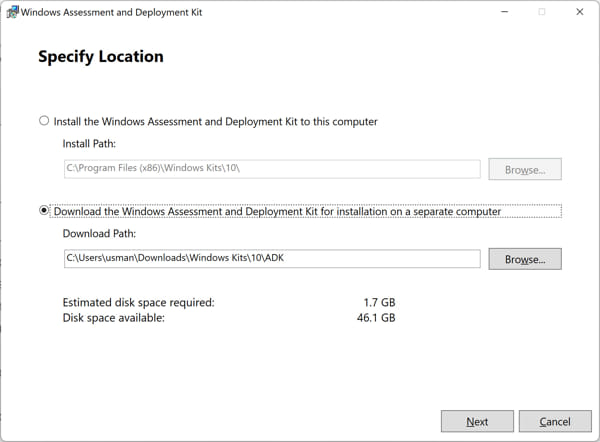Screen dimensions: 600x442
Task: Click the Specify Location heading
Action: click(101, 57)
